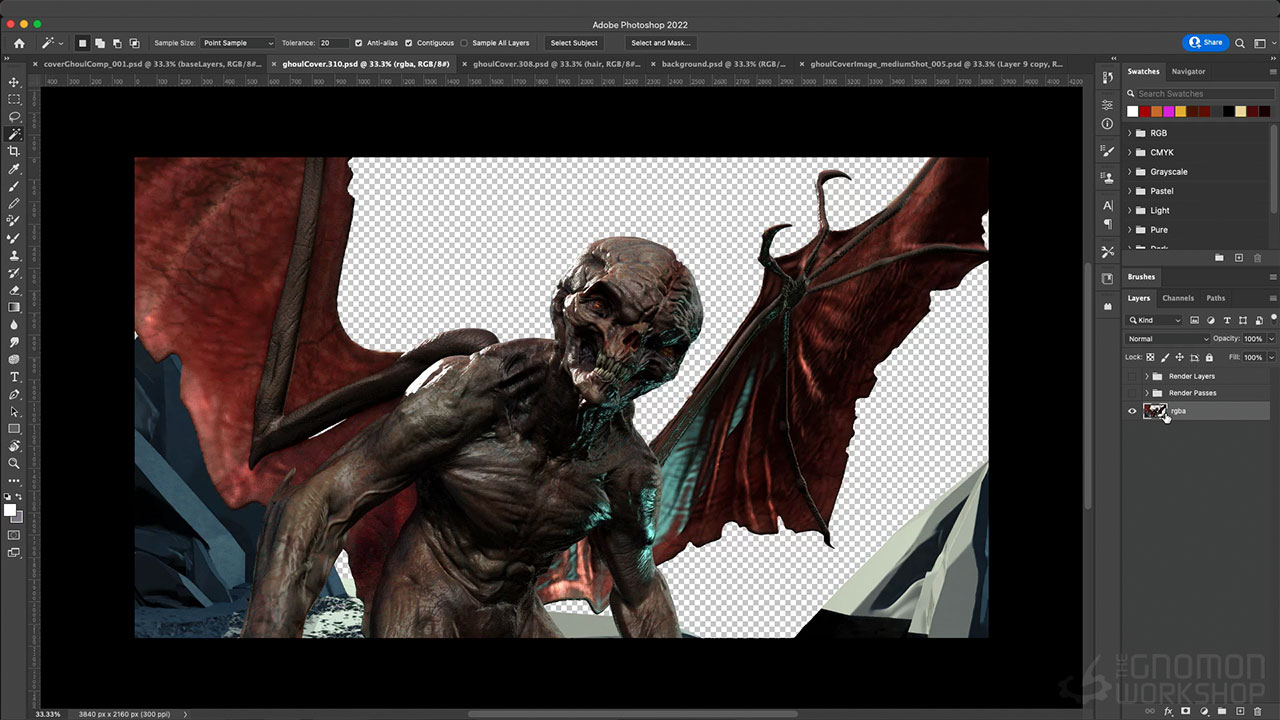Show the Render Passes group visibility
Viewport: 1280px width, 720px height.
pyautogui.click(x=1132, y=393)
